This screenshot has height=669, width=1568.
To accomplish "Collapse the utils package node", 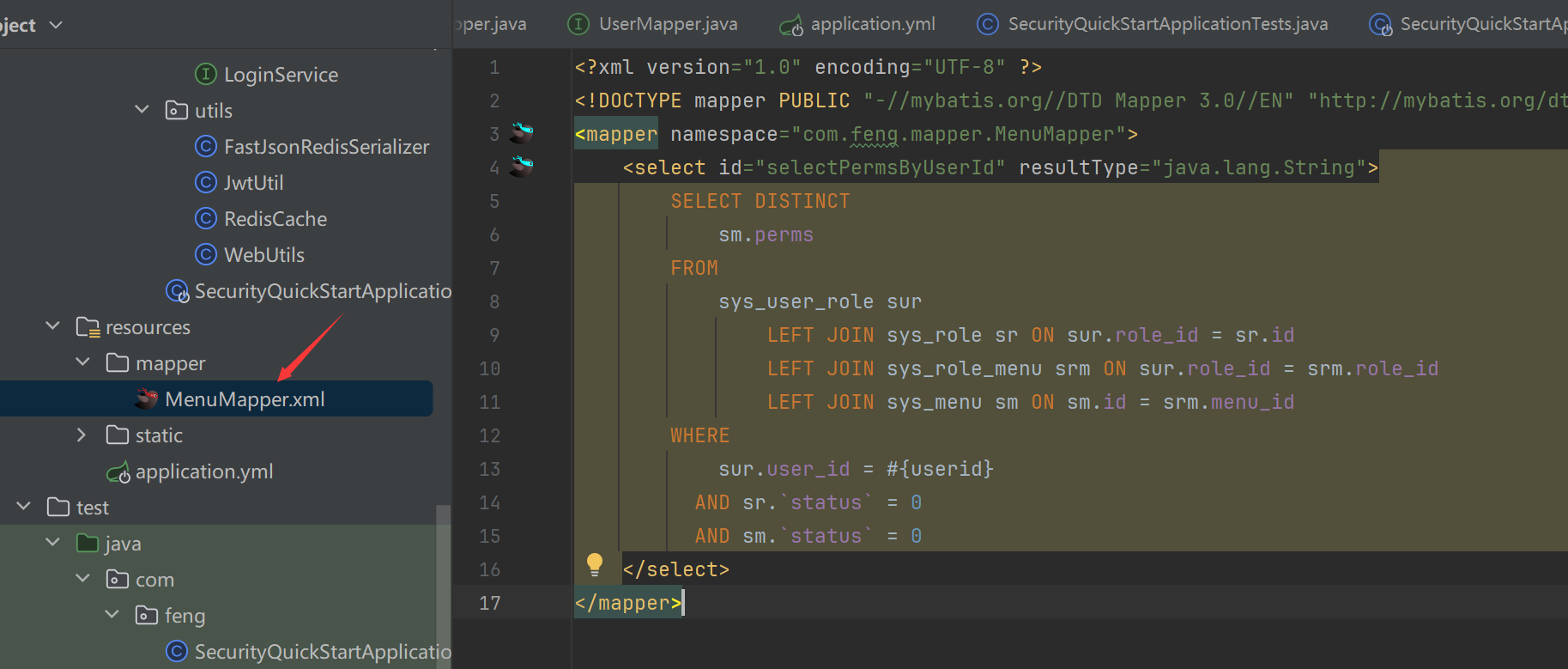I will pos(142,110).
